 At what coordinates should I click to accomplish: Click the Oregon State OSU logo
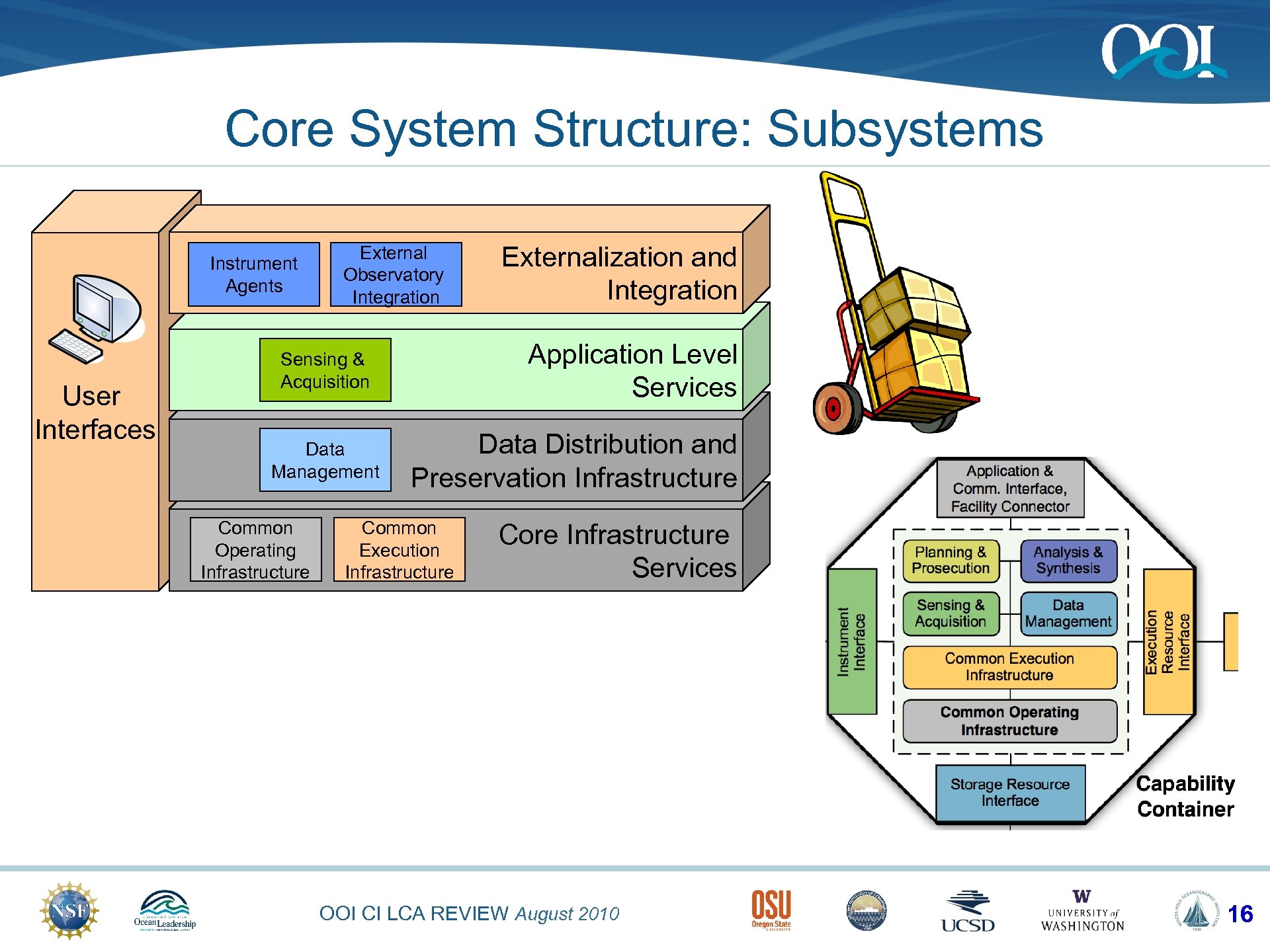(x=771, y=910)
